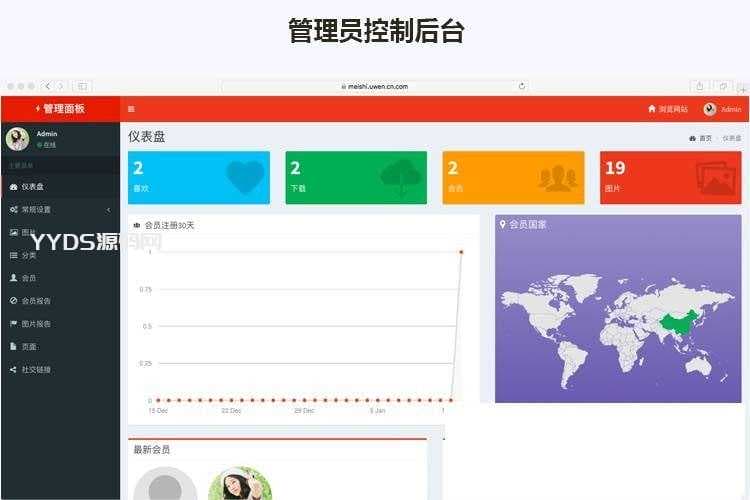The image size is (750, 500).
Task: Click the 最新会员 panel heading
Action: pyautogui.click(x=152, y=449)
